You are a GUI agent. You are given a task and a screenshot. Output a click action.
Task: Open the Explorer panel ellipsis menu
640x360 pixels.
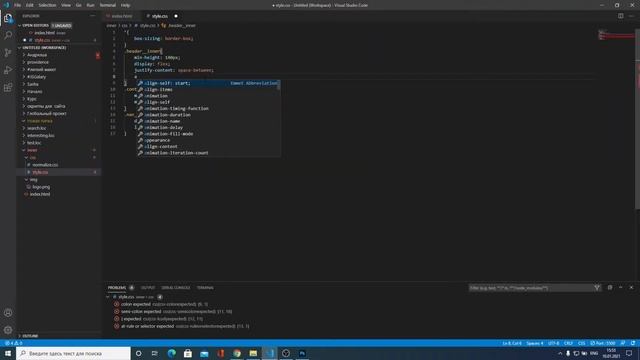click(x=93, y=16)
